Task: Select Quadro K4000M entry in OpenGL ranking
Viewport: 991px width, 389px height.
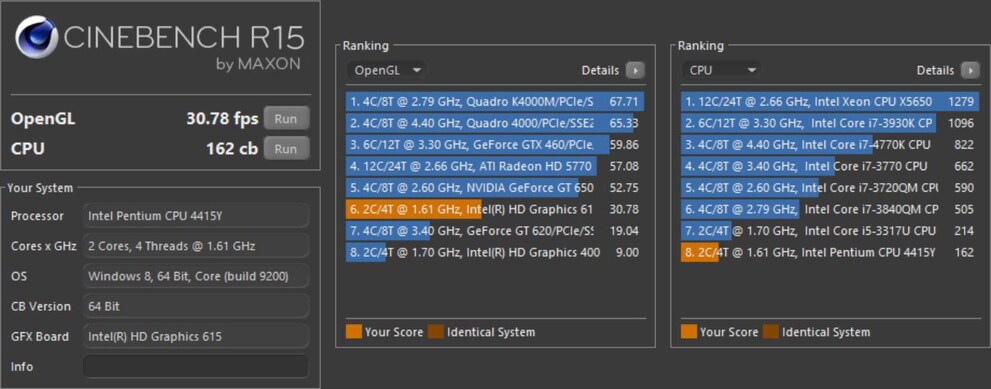Action: pos(495,101)
